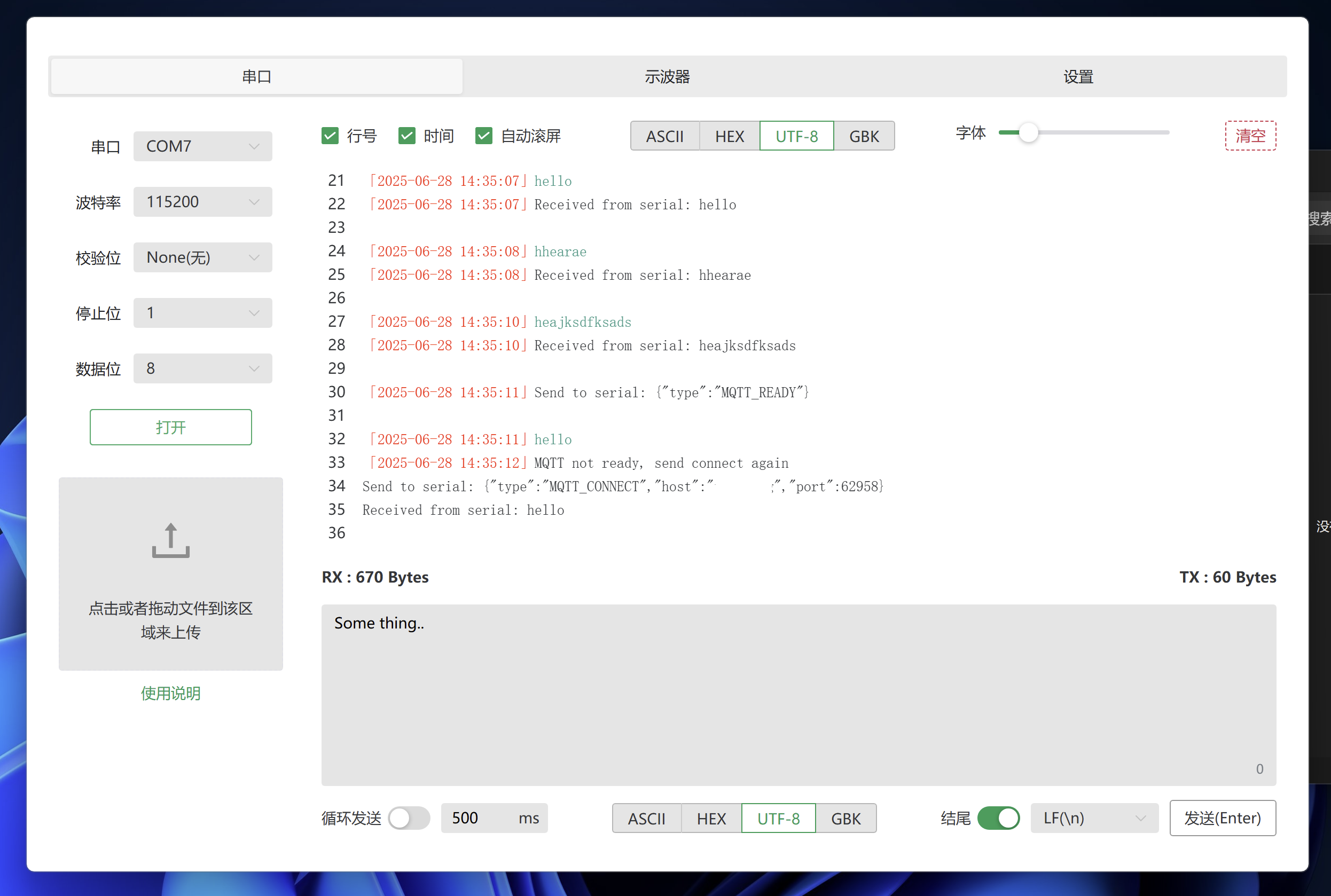Open the 使用说明 usage instructions
The height and width of the screenshot is (896, 1331).
[x=170, y=693]
